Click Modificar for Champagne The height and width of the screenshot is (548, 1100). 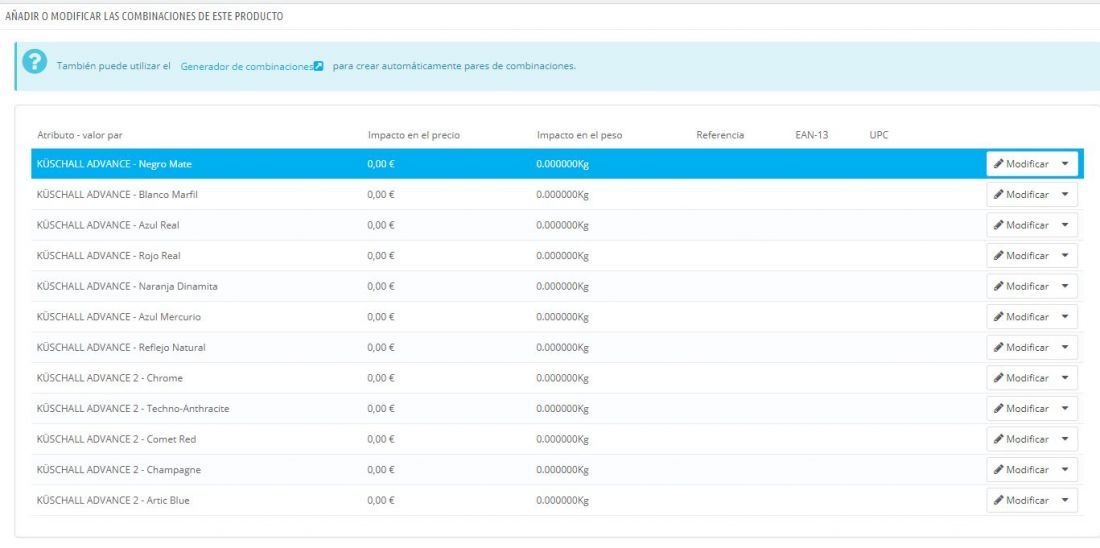[x=1021, y=469]
